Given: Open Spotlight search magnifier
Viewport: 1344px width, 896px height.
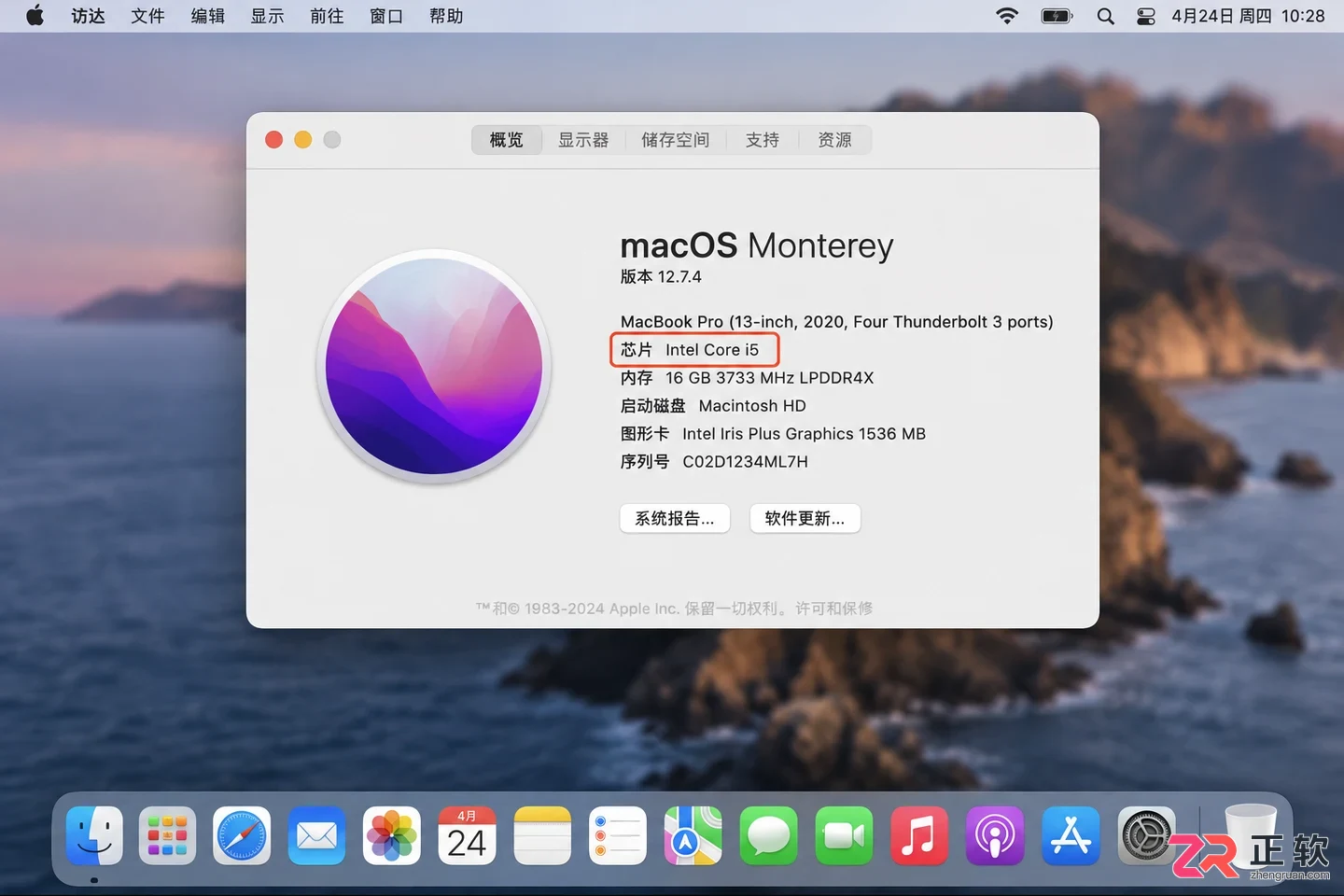Looking at the screenshot, I should 1106,16.
